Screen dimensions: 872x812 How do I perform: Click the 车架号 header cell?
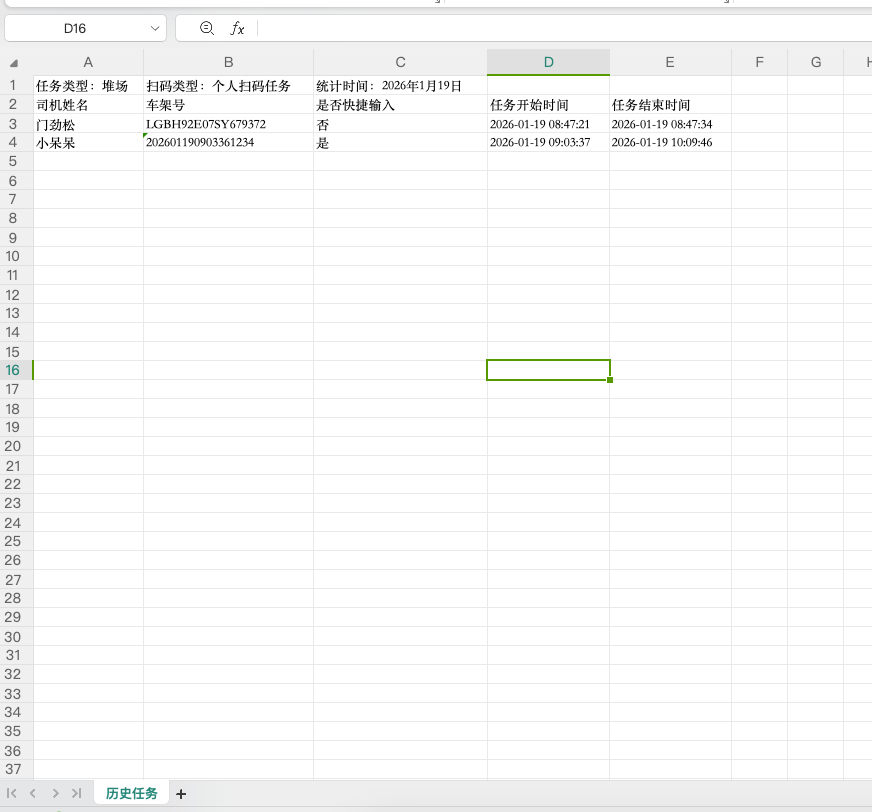click(228, 105)
